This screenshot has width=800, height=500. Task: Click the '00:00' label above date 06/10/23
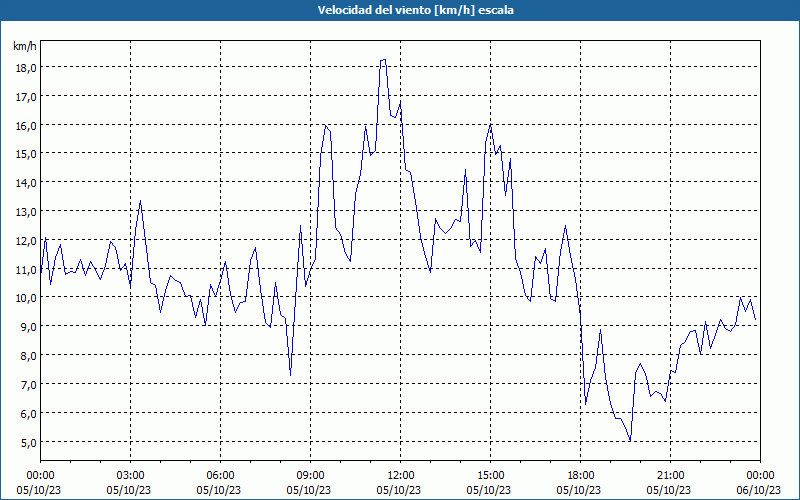click(760, 476)
